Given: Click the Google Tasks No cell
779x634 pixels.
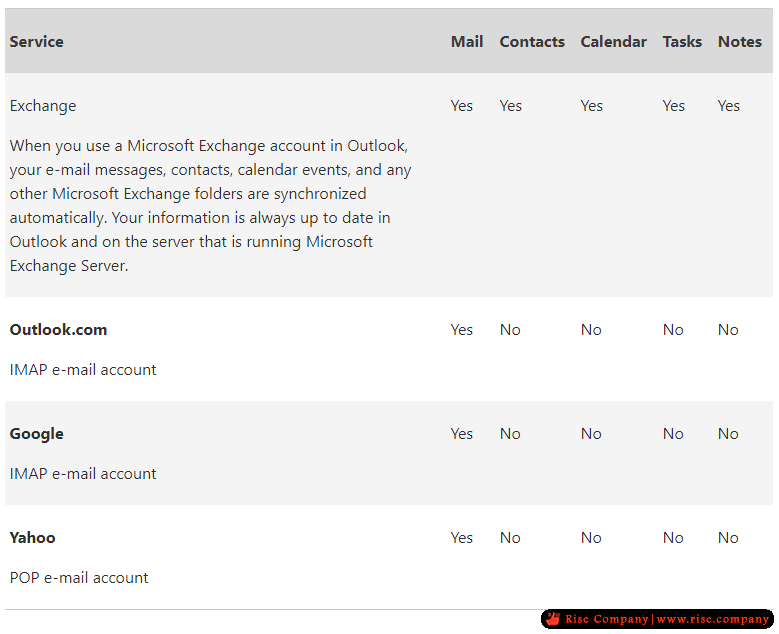Looking at the screenshot, I should tap(673, 434).
